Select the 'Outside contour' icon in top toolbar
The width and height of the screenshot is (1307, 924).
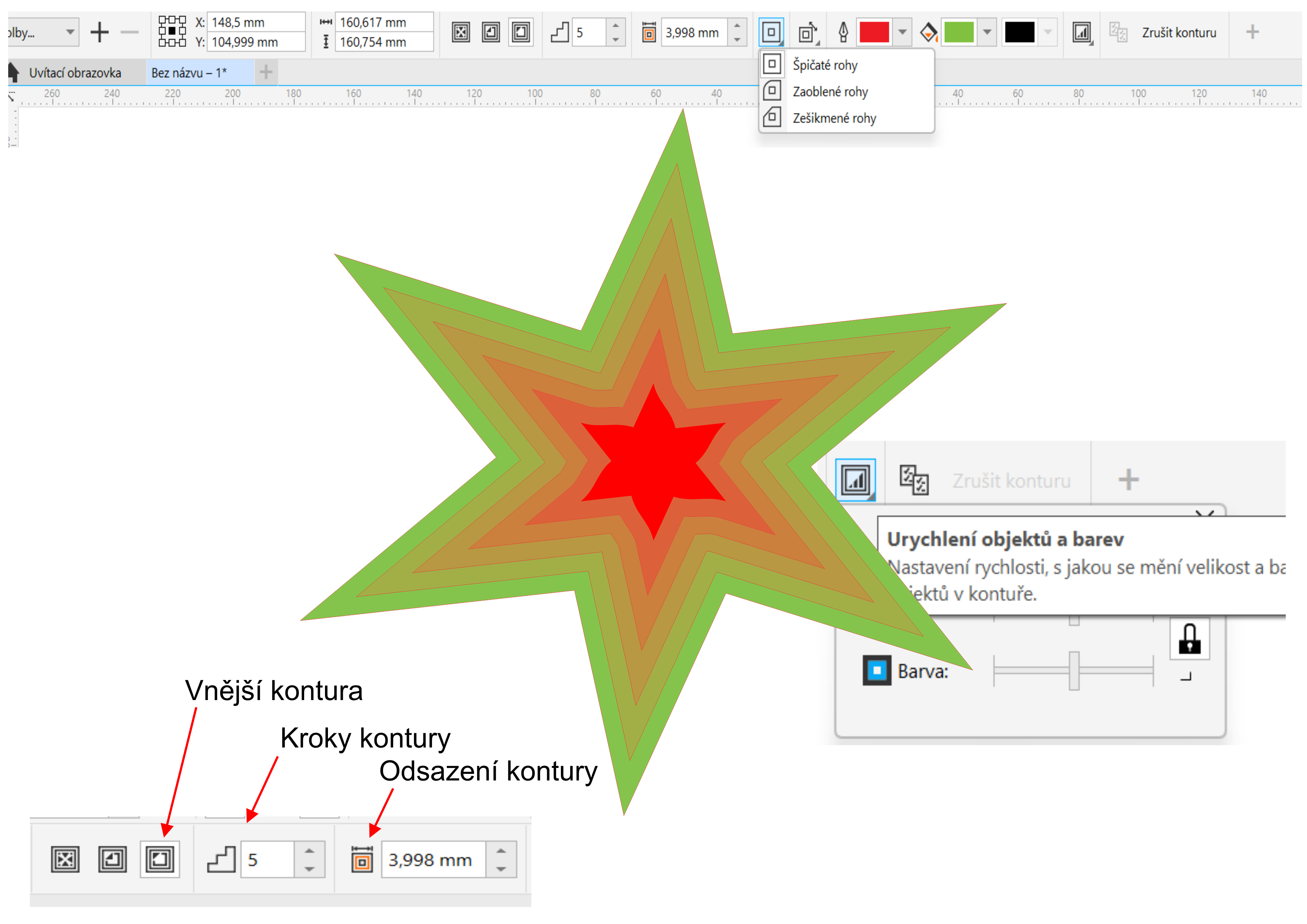pos(520,32)
